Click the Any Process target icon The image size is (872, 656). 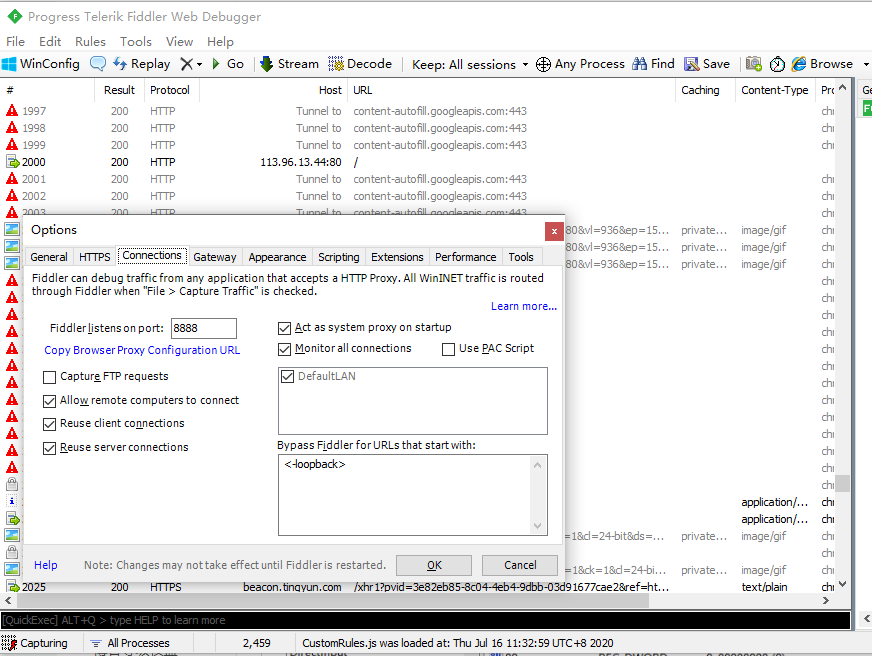pyautogui.click(x=543, y=64)
